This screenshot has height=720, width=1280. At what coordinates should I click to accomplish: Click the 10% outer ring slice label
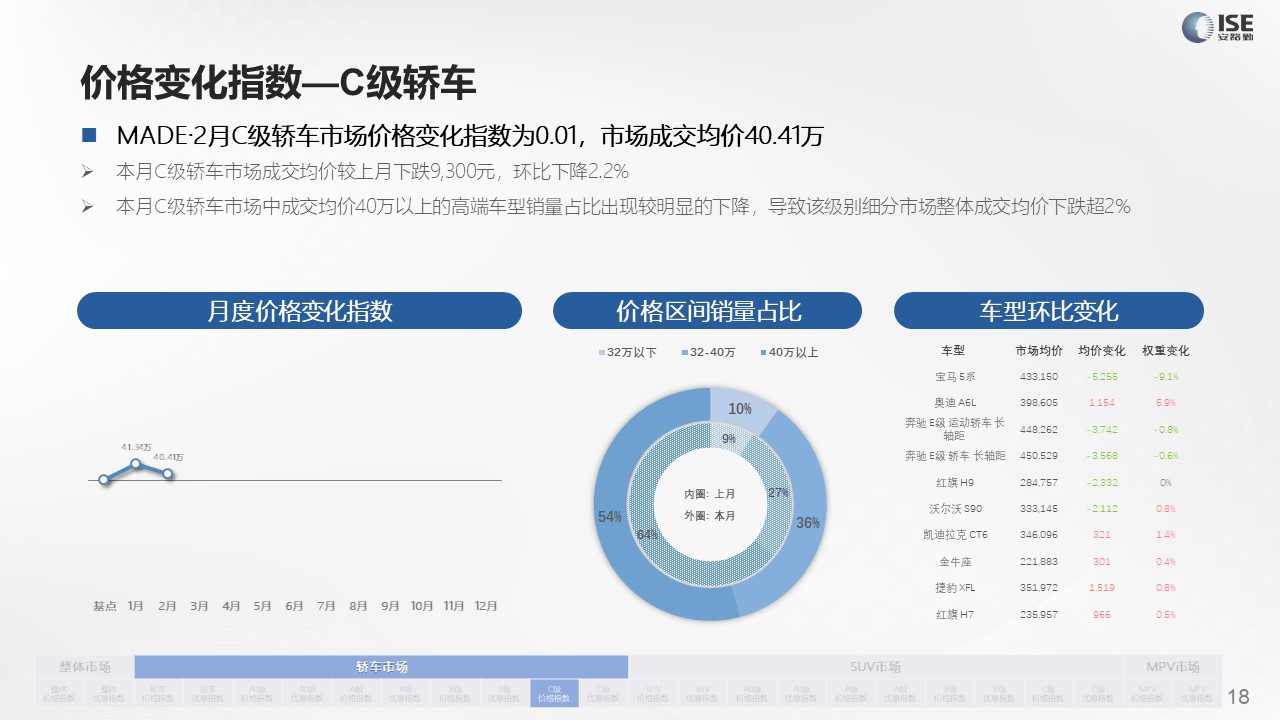pyautogui.click(x=740, y=409)
